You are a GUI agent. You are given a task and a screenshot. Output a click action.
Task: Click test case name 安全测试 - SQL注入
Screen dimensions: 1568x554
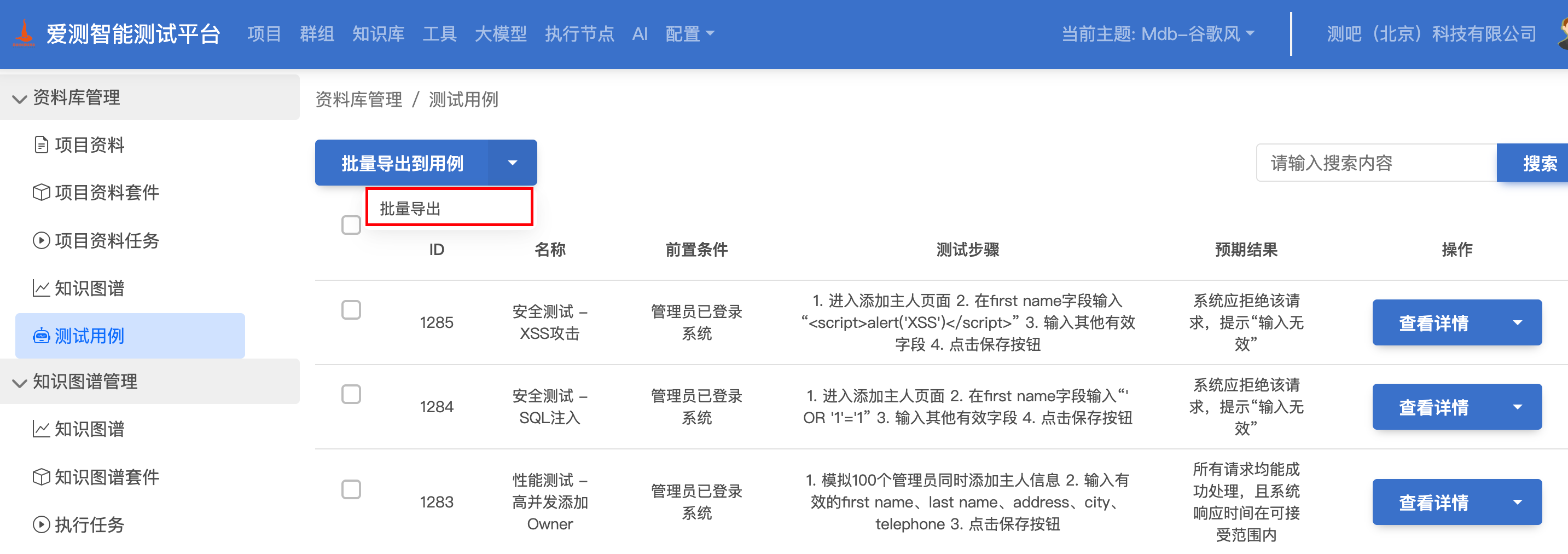[550, 407]
